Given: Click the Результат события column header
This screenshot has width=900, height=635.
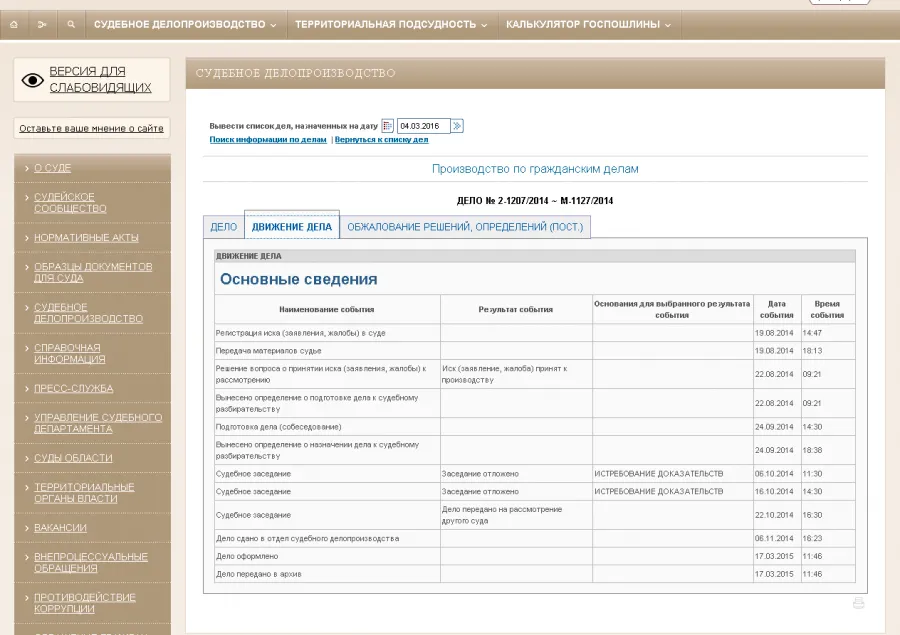Looking at the screenshot, I should tap(515, 309).
